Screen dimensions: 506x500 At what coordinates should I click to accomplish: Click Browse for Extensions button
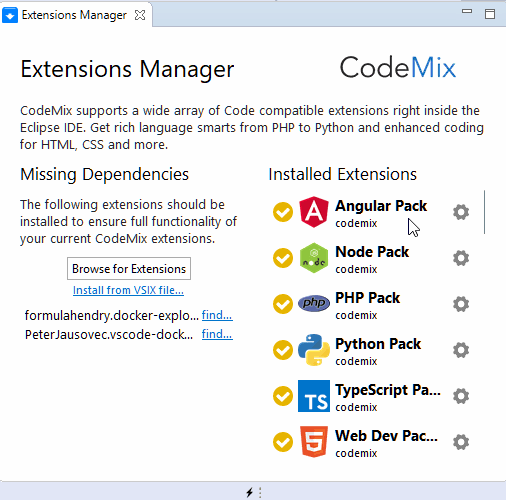129,269
